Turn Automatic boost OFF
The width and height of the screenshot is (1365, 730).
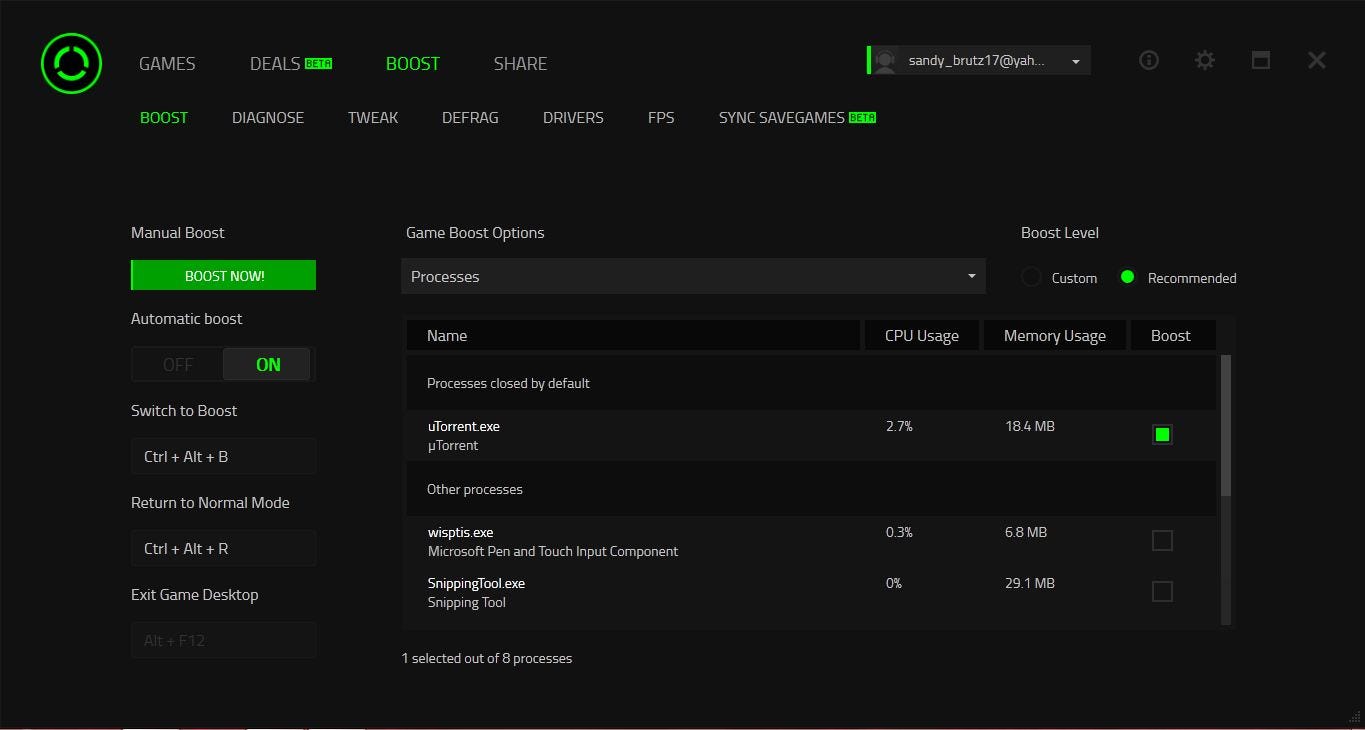tap(178, 364)
